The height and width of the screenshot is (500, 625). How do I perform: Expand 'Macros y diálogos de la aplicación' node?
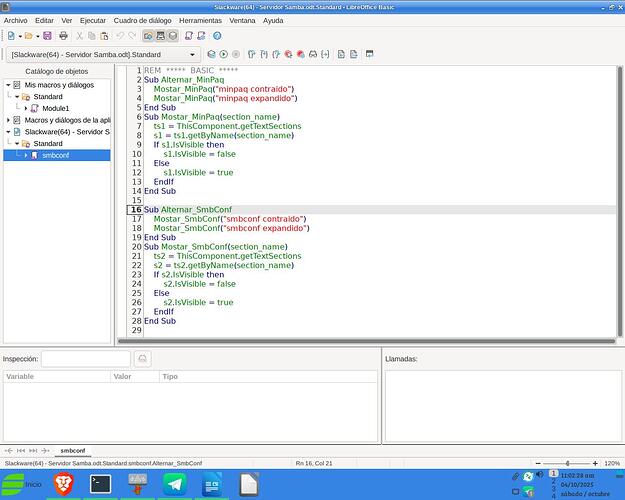9,120
